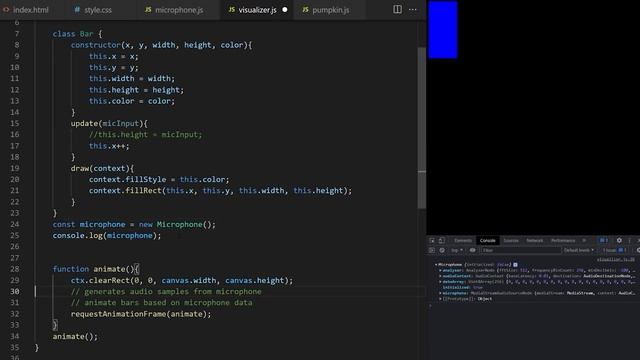The height and width of the screenshot is (360, 640).
Task: Click the commented '//this.height = micInput;' line
Action: (145, 134)
